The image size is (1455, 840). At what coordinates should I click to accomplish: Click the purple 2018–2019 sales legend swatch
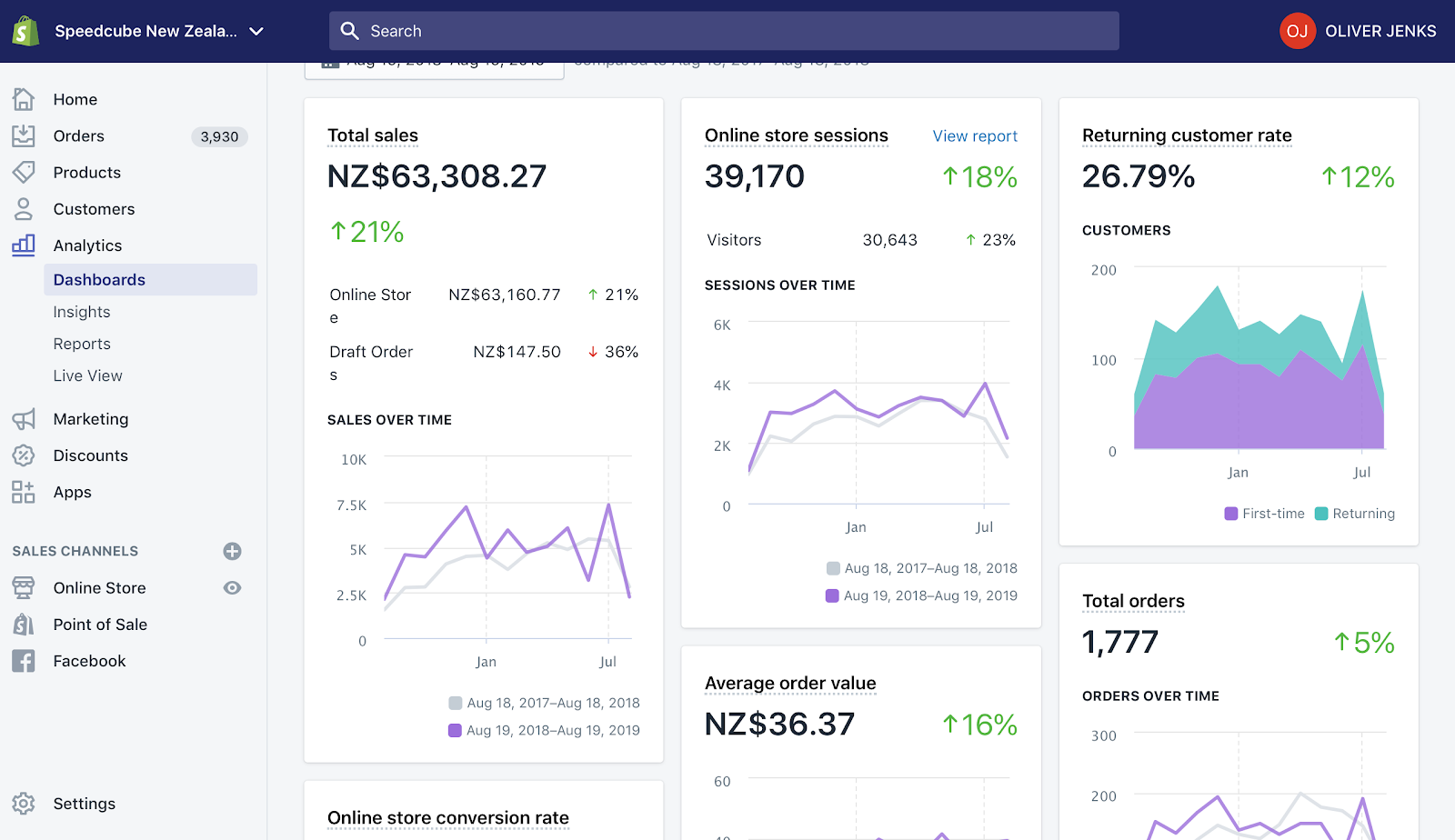coord(455,730)
